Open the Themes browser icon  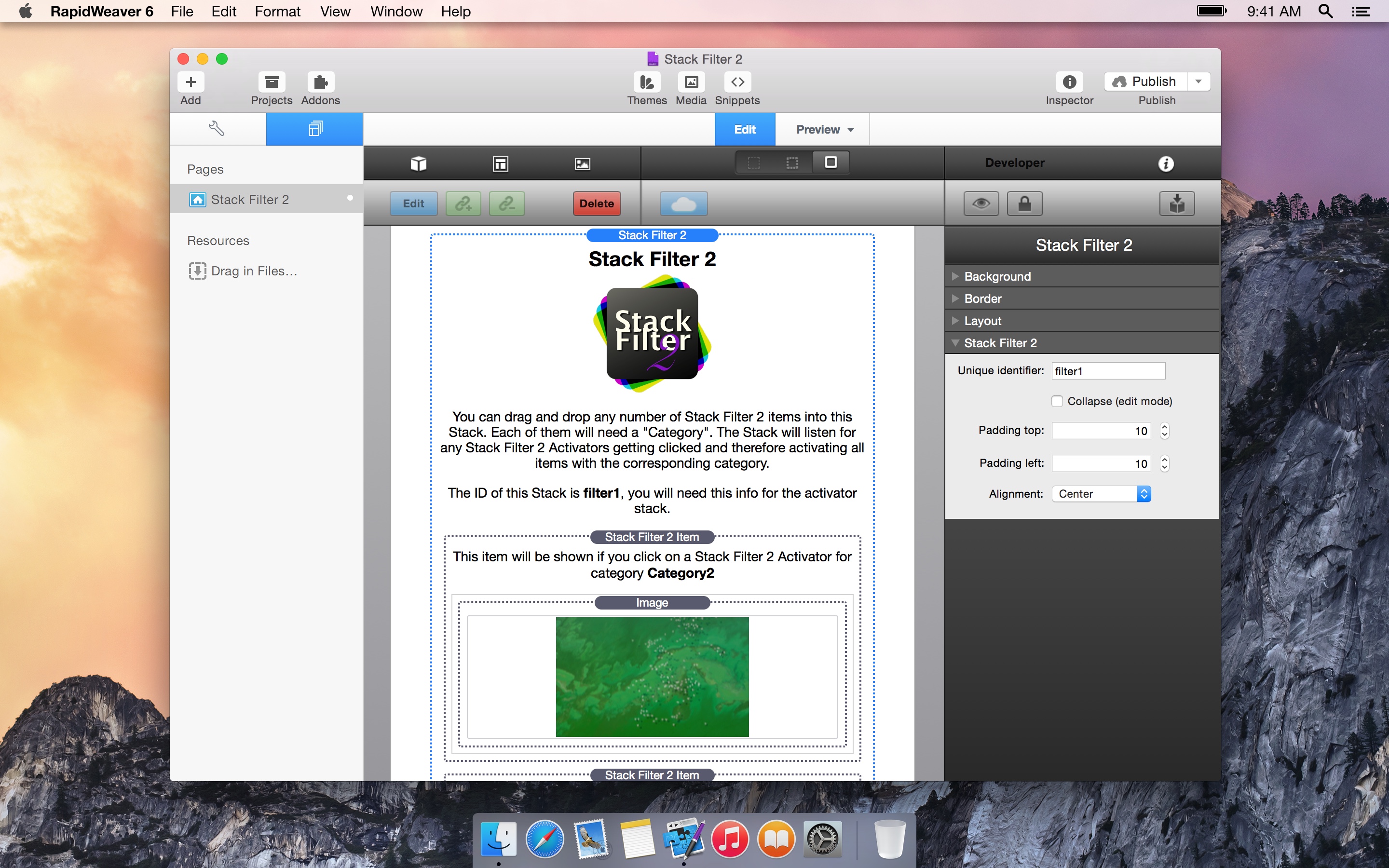click(647, 82)
